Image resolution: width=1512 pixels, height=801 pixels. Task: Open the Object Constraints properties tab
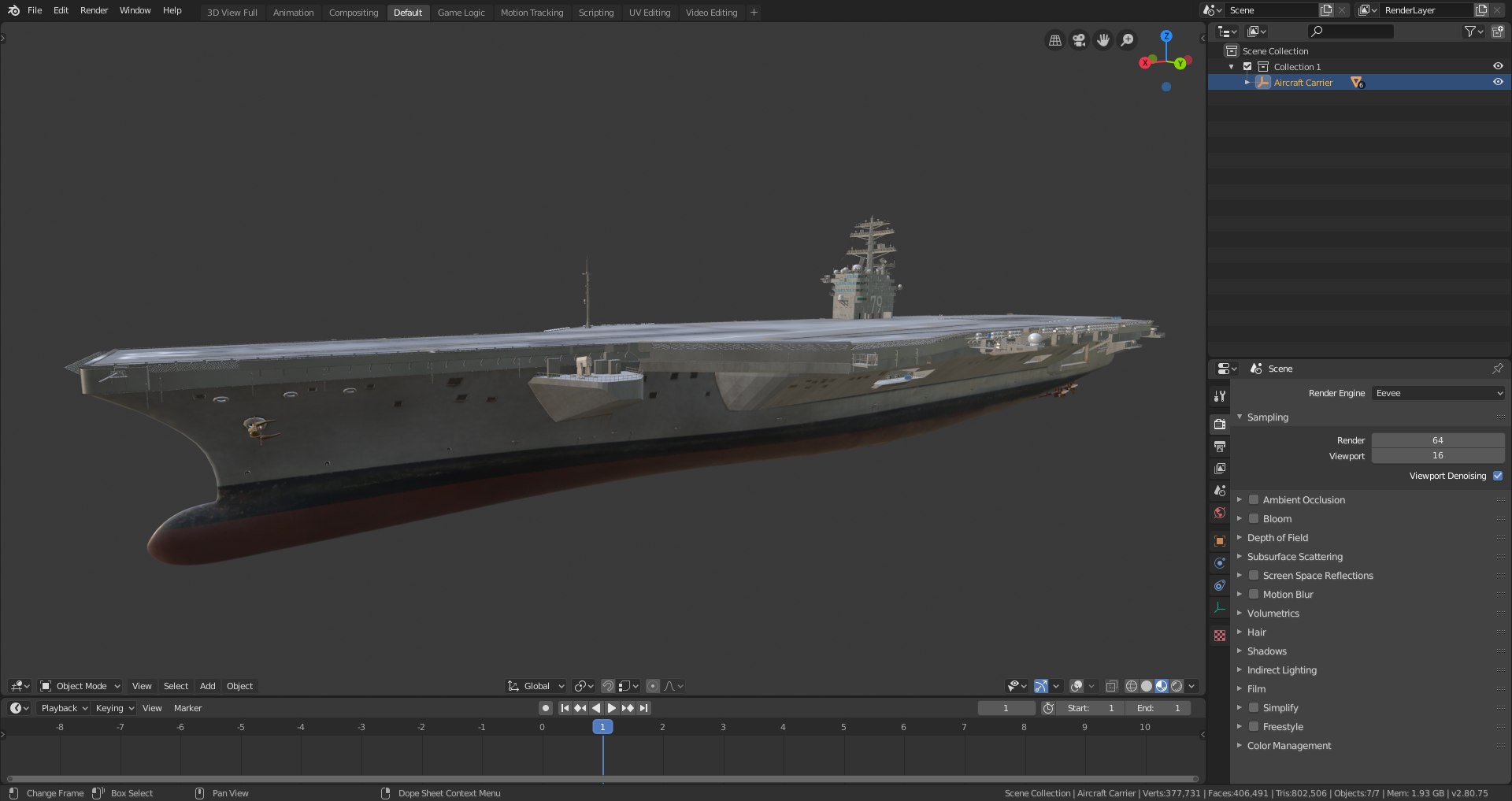point(1220,585)
